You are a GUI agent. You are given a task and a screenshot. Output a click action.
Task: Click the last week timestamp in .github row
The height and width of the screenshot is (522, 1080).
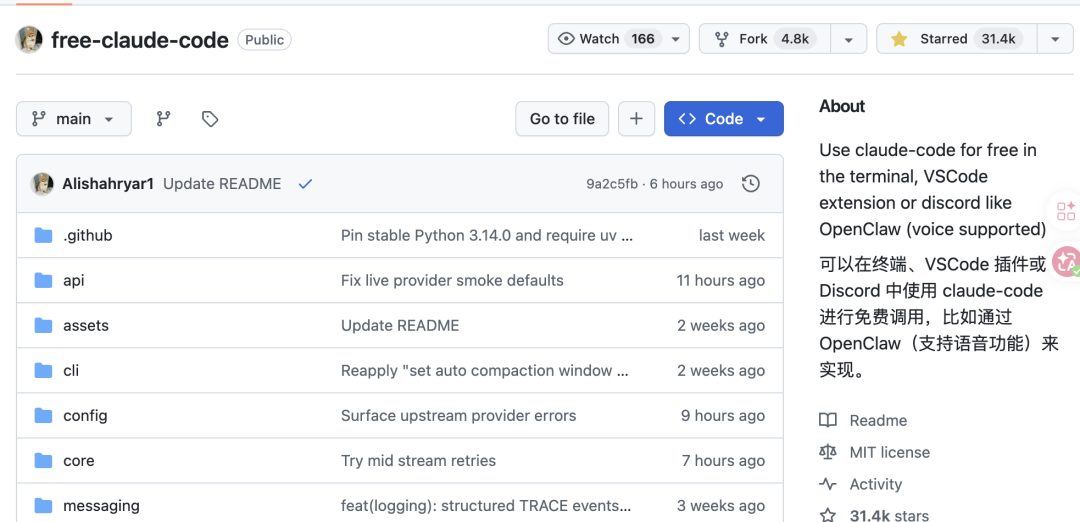point(731,236)
